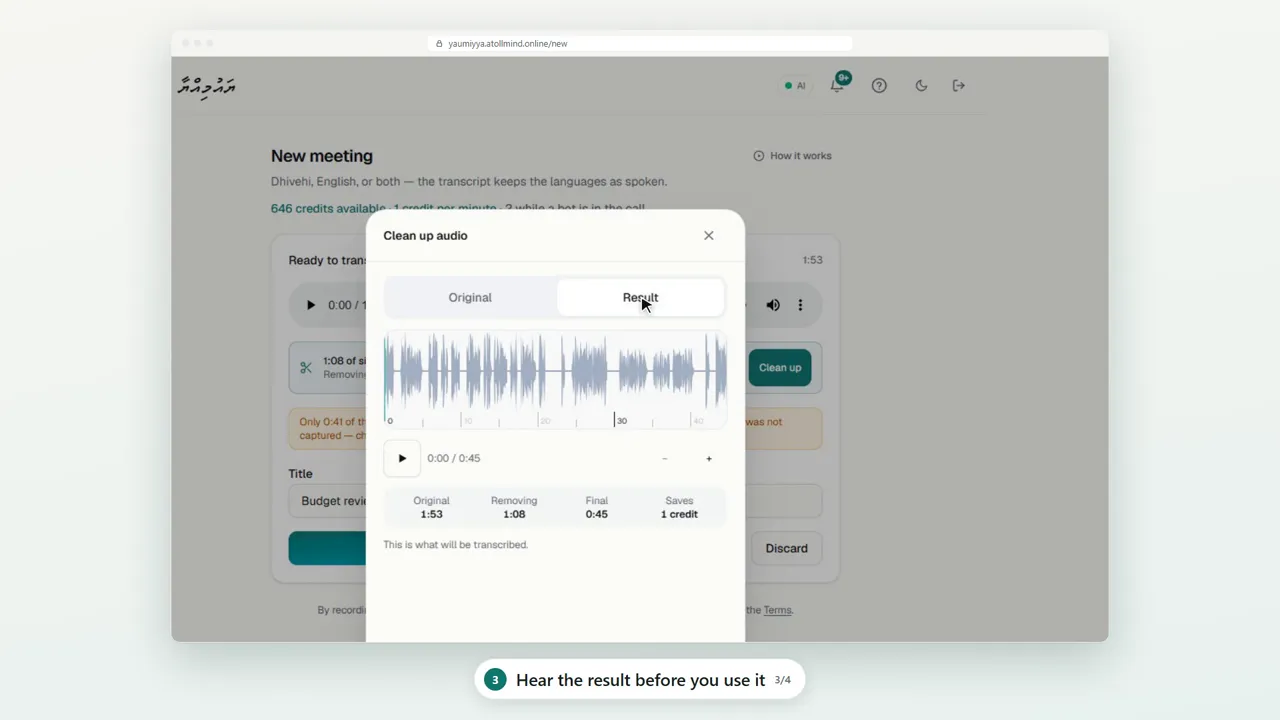This screenshot has height=720, width=1280.
Task: Zoom out the waveform with minus
Action: (x=664, y=459)
